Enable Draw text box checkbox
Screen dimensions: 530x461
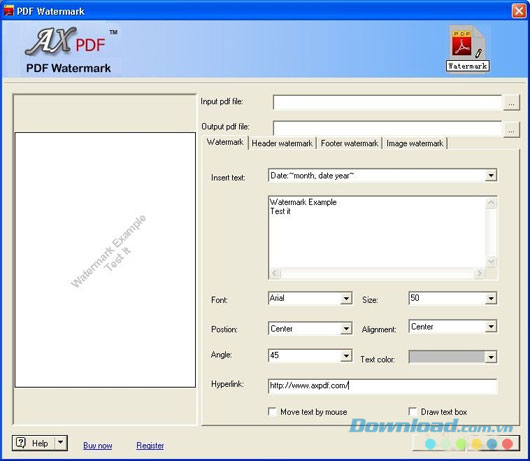[412, 412]
